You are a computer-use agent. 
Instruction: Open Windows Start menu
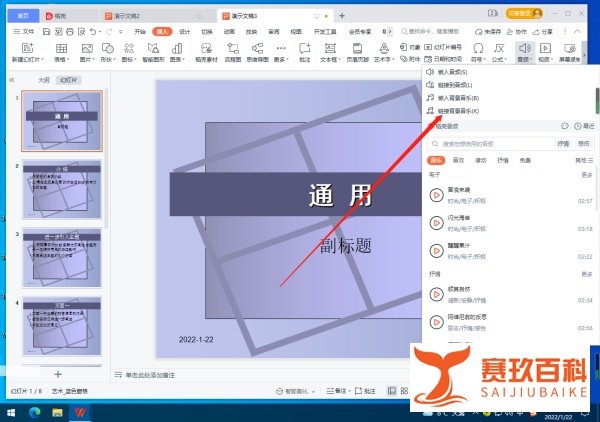(11, 413)
